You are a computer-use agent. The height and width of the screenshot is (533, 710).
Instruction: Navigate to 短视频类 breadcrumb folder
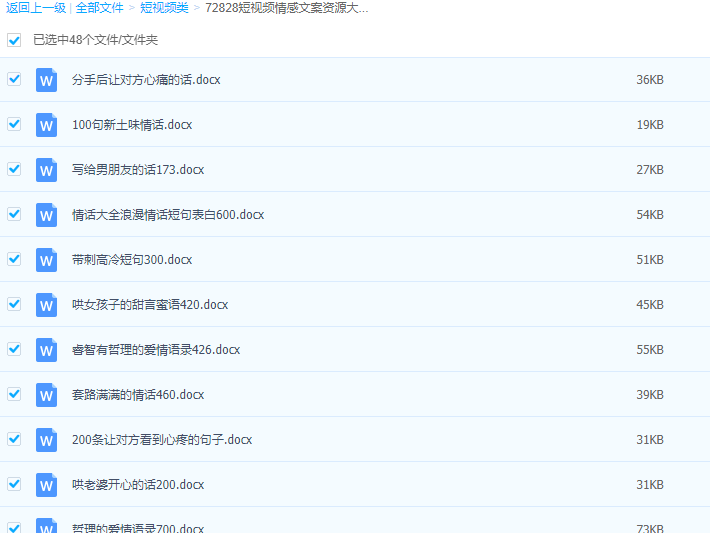click(164, 8)
